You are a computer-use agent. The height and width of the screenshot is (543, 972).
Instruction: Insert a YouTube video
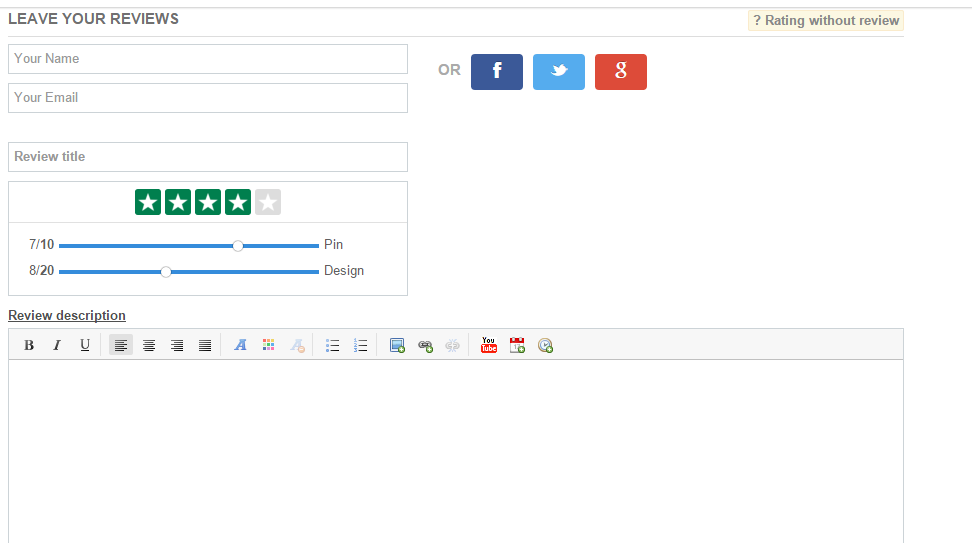pyautogui.click(x=488, y=345)
